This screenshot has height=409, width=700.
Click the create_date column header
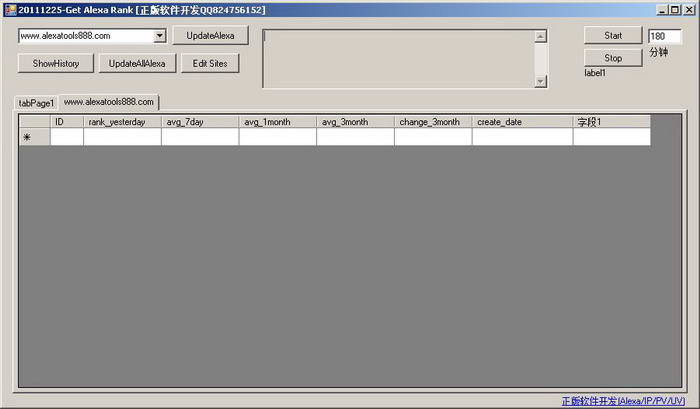pos(522,121)
